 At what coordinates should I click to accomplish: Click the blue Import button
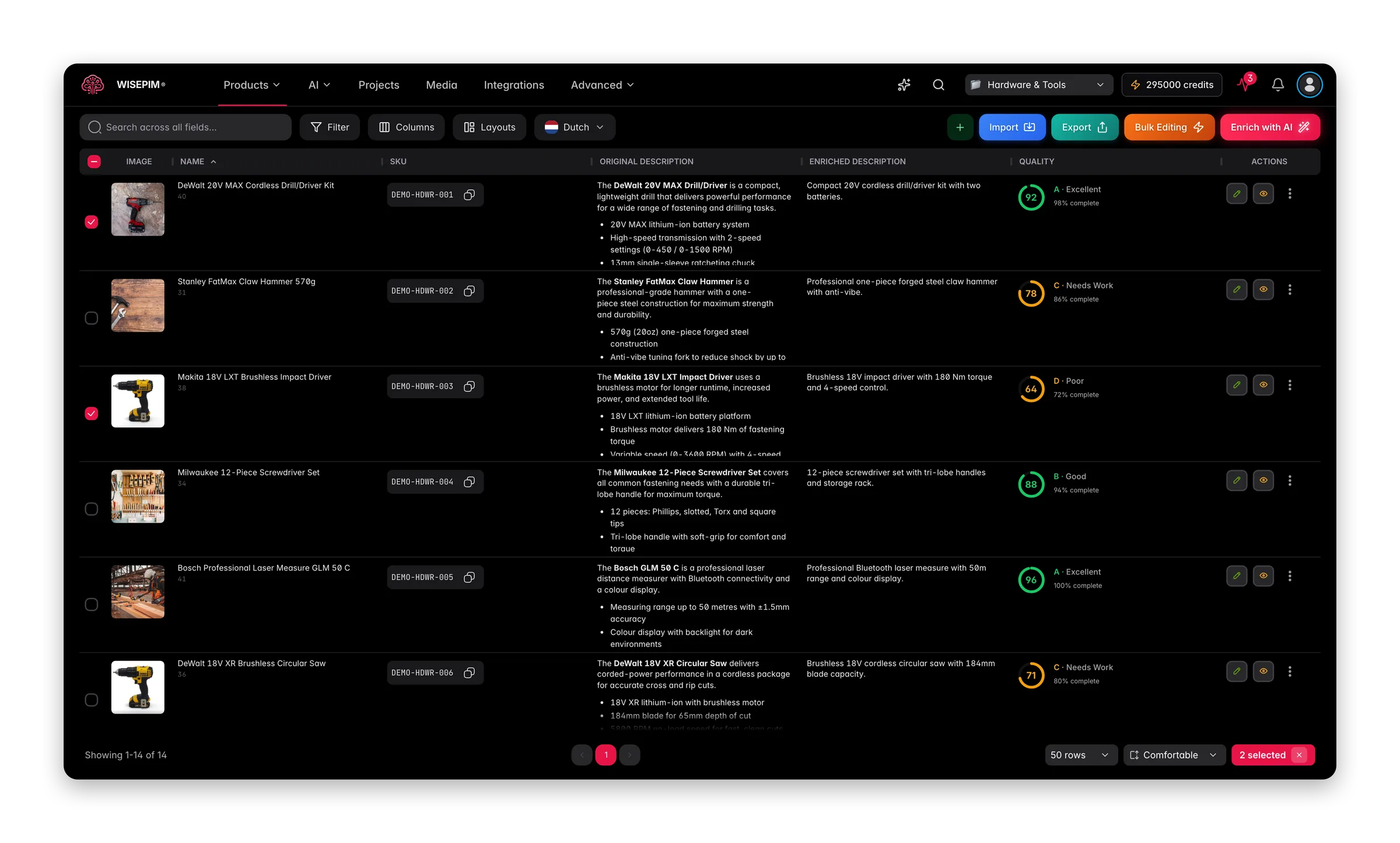click(x=1012, y=127)
